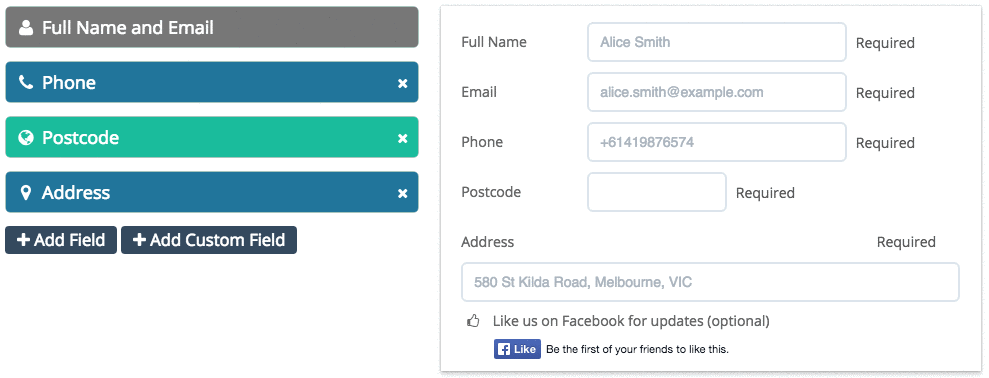Click the Add Custom Field button
This screenshot has height=378, width=989.
[209, 240]
